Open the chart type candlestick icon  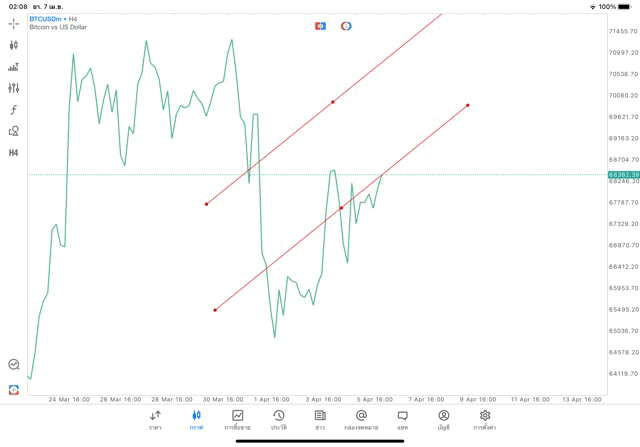click(13, 45)
